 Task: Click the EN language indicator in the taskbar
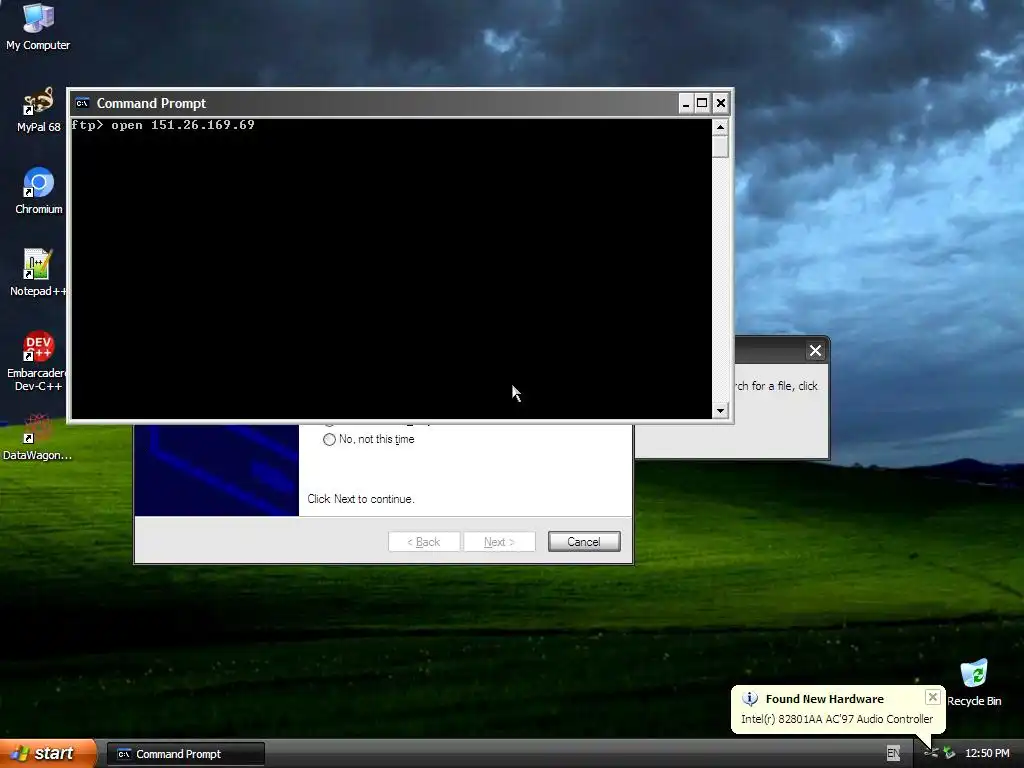[893, 754]
